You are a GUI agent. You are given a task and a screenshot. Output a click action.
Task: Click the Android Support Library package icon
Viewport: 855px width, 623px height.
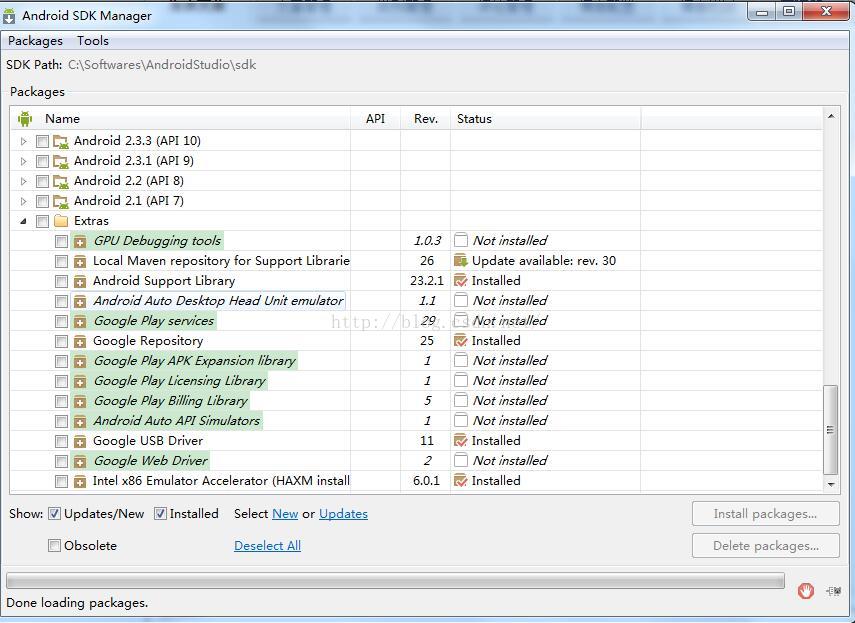pos(80,281)
